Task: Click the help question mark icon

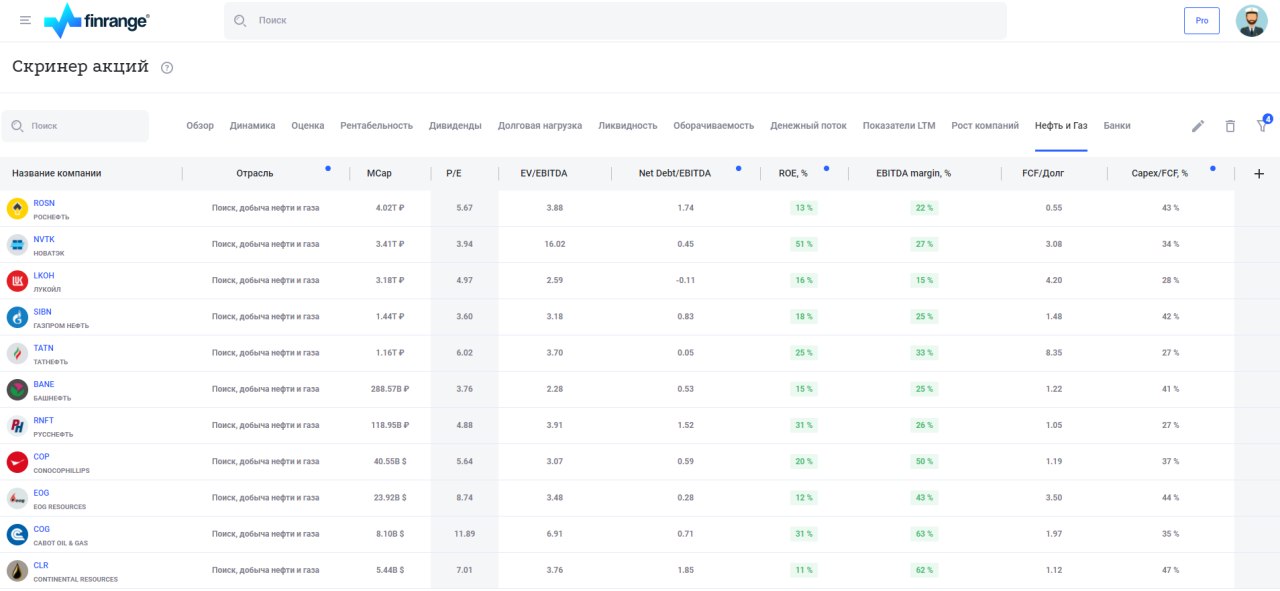Action: pyautogui.click(x=167, y=68)
